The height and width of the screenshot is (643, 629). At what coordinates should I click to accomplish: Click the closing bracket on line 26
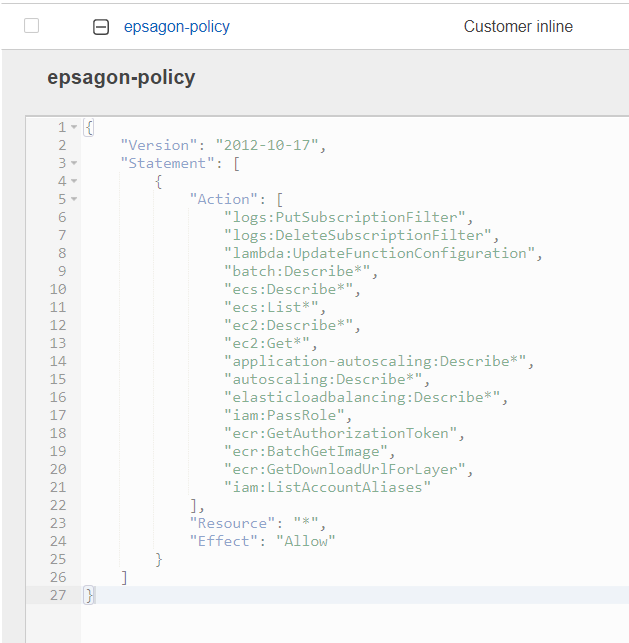pos(124,578)
